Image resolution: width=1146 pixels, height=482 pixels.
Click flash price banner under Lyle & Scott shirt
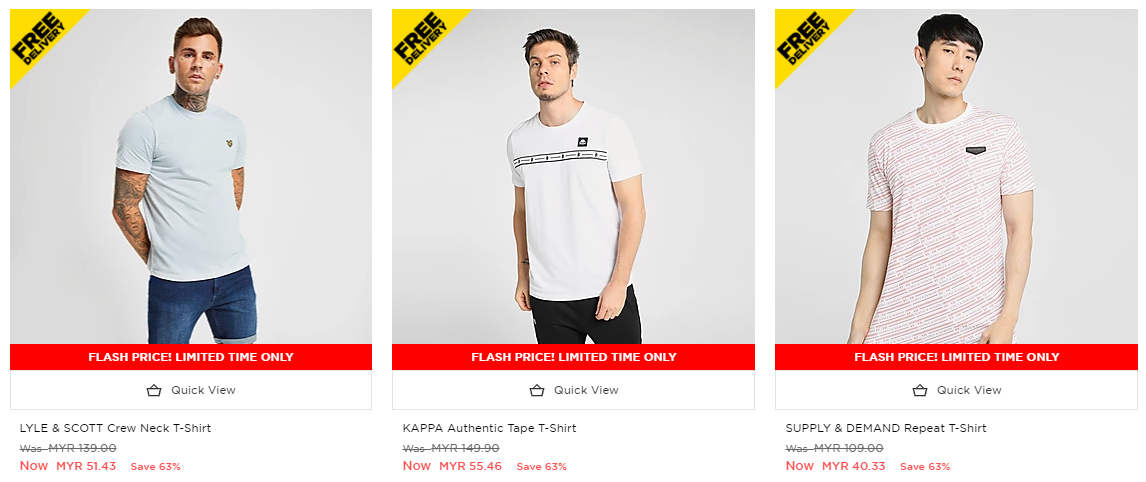click(x=190, y=357)
